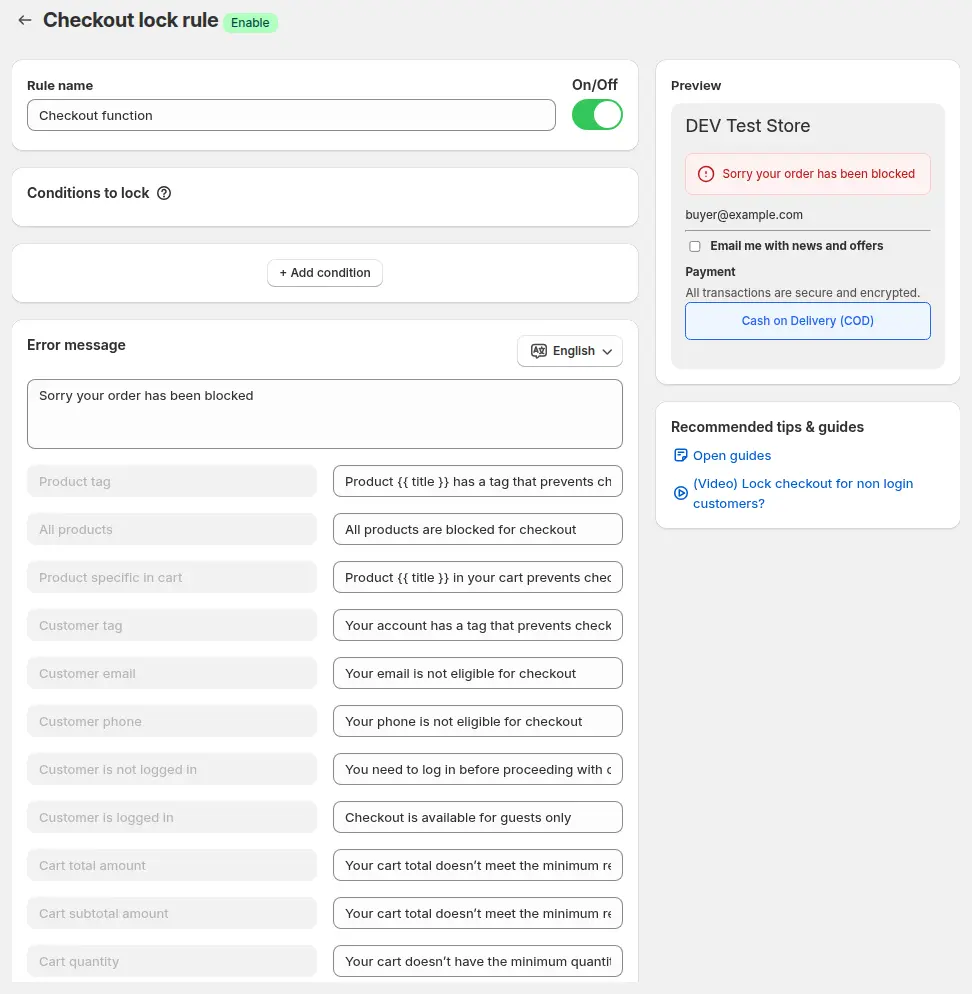972x994 pixels.
Task: Click the Cart subtotal amount label field
Action: [172, 913]
